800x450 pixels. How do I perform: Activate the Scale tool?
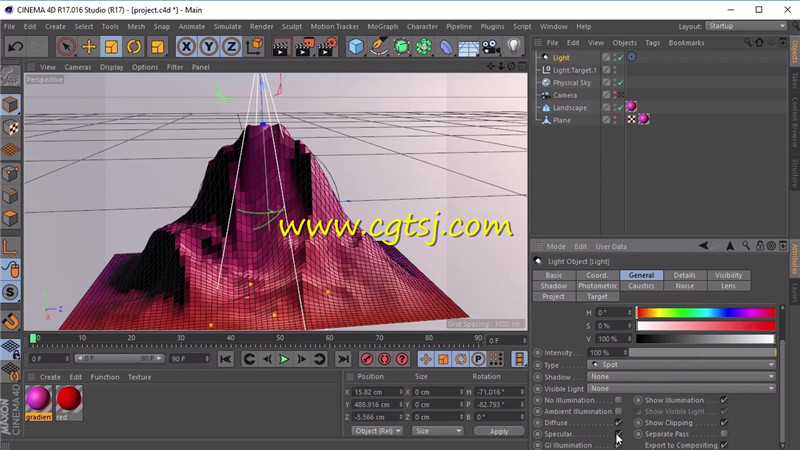pyautogui.click(x=111, y=47)
